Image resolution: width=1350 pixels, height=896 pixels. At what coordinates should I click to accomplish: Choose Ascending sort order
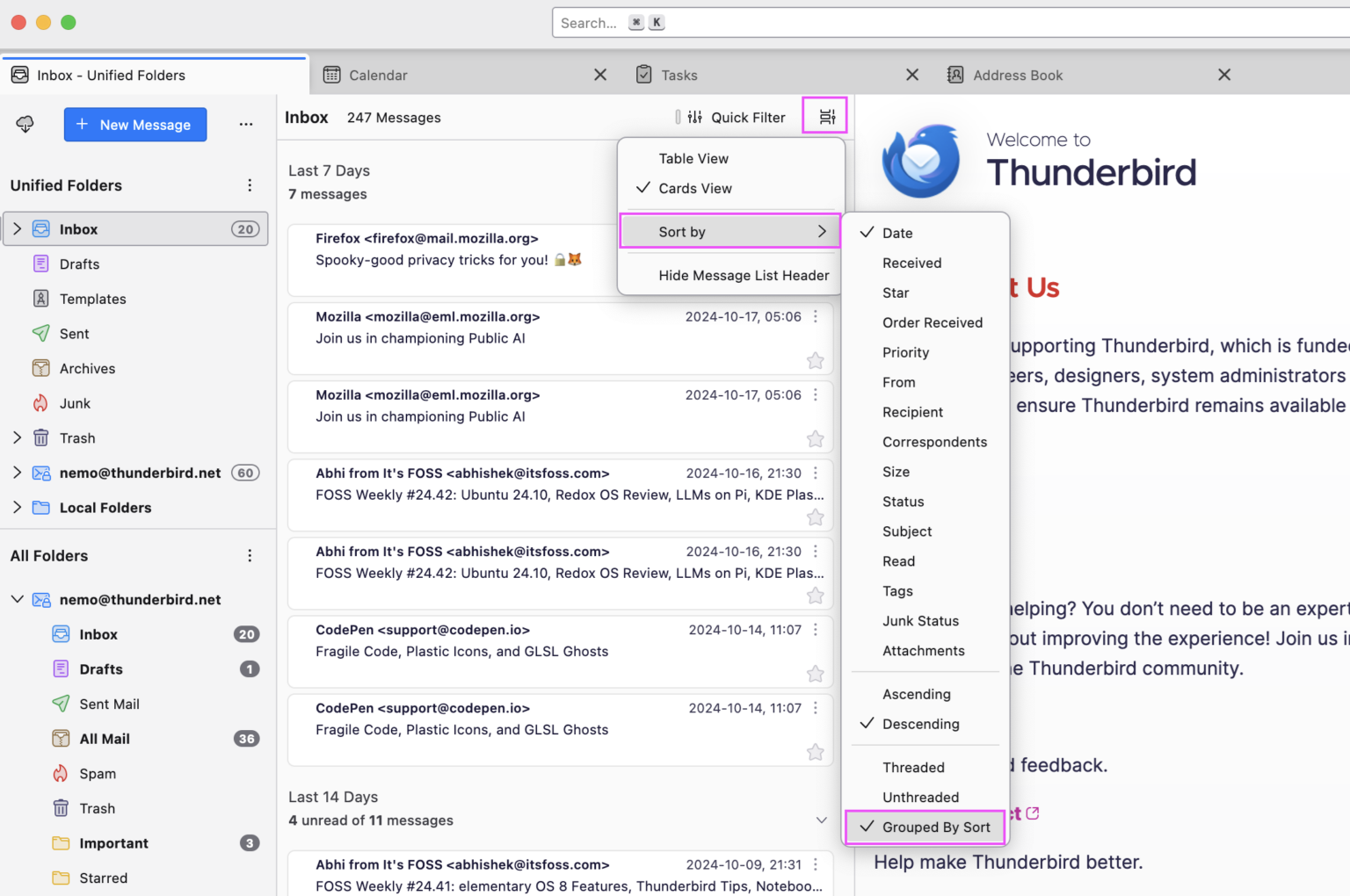coord(925,695)
